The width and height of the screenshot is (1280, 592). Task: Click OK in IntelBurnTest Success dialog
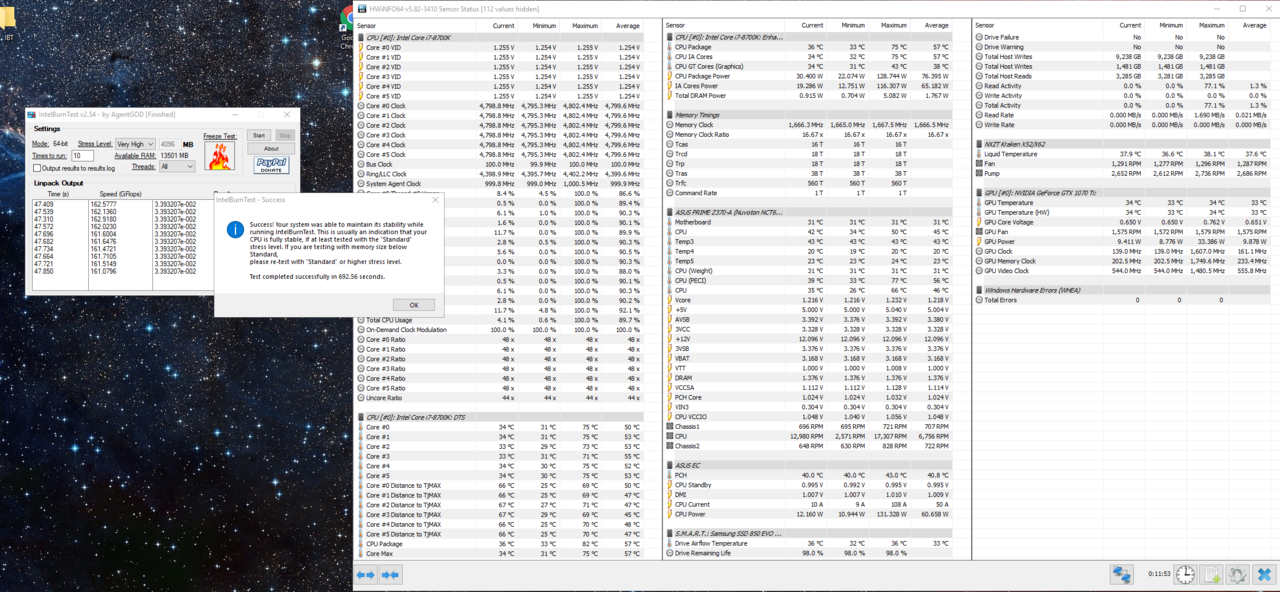[413, 305]
